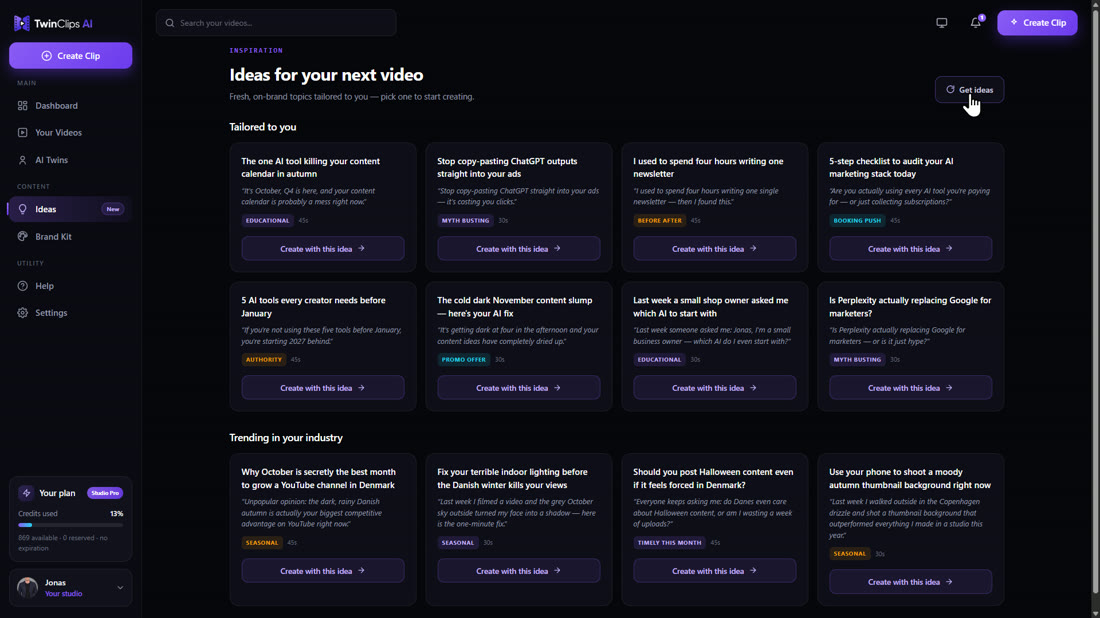
Task: Click the Get ideas button
Action: [969, 90]
